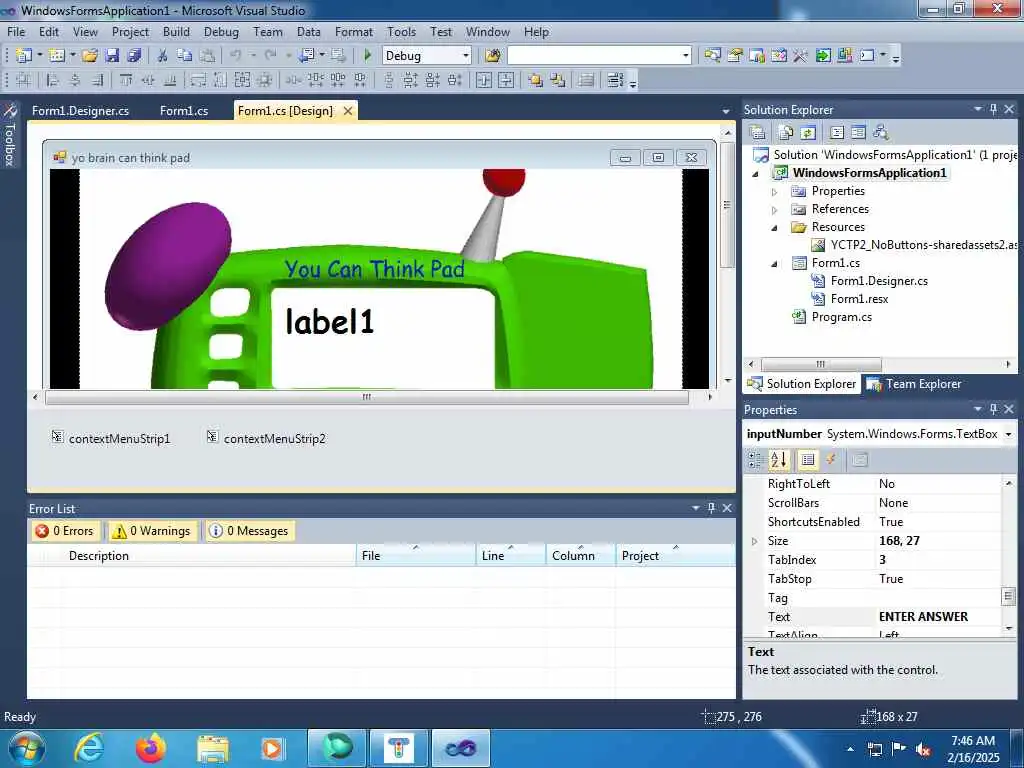The height and width of the screenshot is (768, 1024).
Task: Click the Send to Back icon
Action: click(x=558, y=80)
